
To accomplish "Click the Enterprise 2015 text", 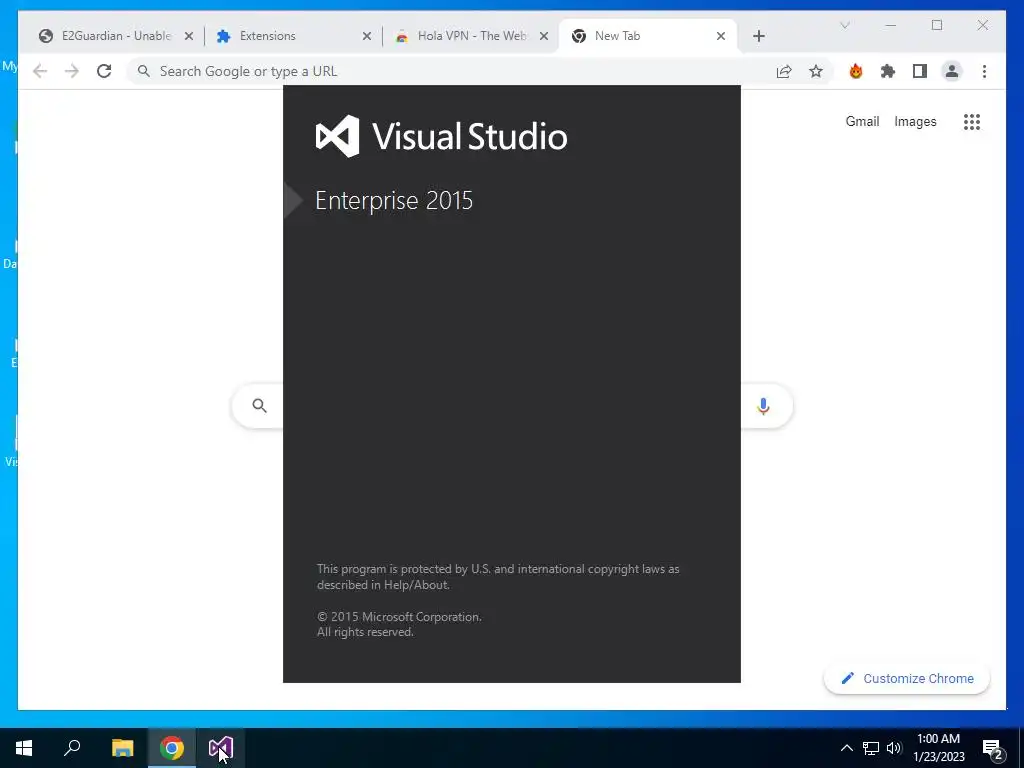I will [394, 200].
